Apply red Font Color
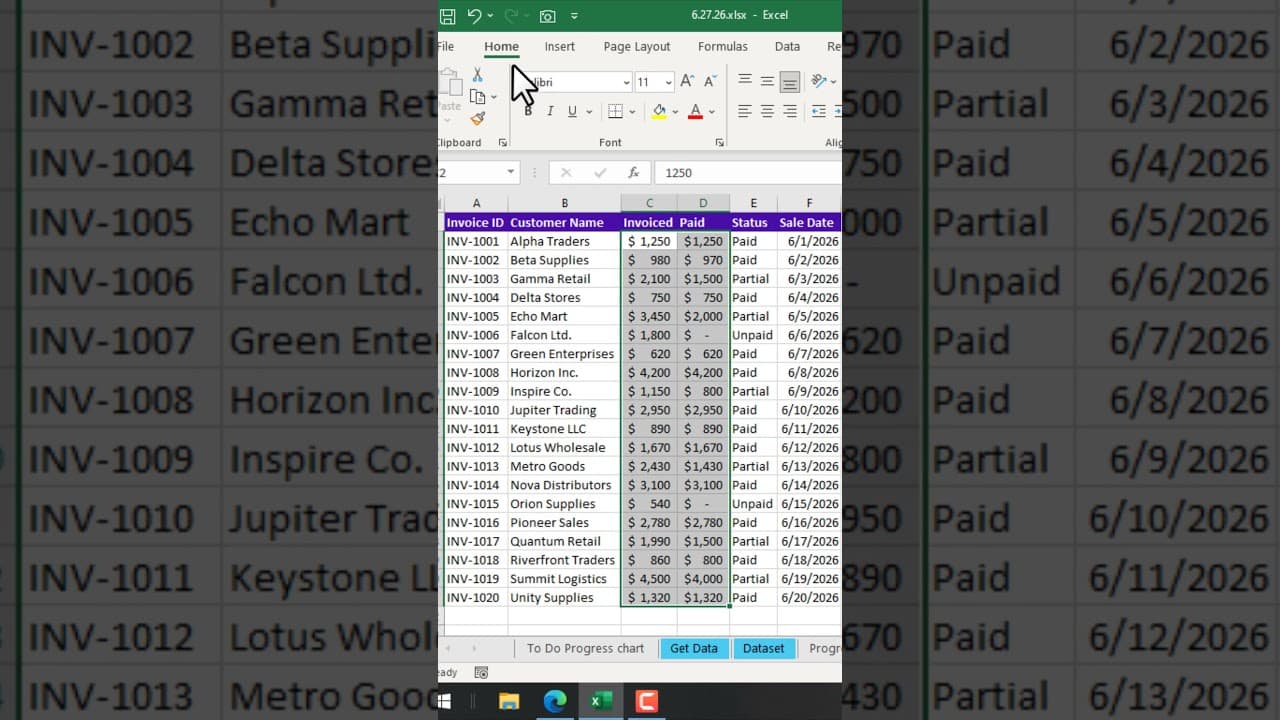Image resolution: width=1280 pixels, height=720 pixels. 695,111
